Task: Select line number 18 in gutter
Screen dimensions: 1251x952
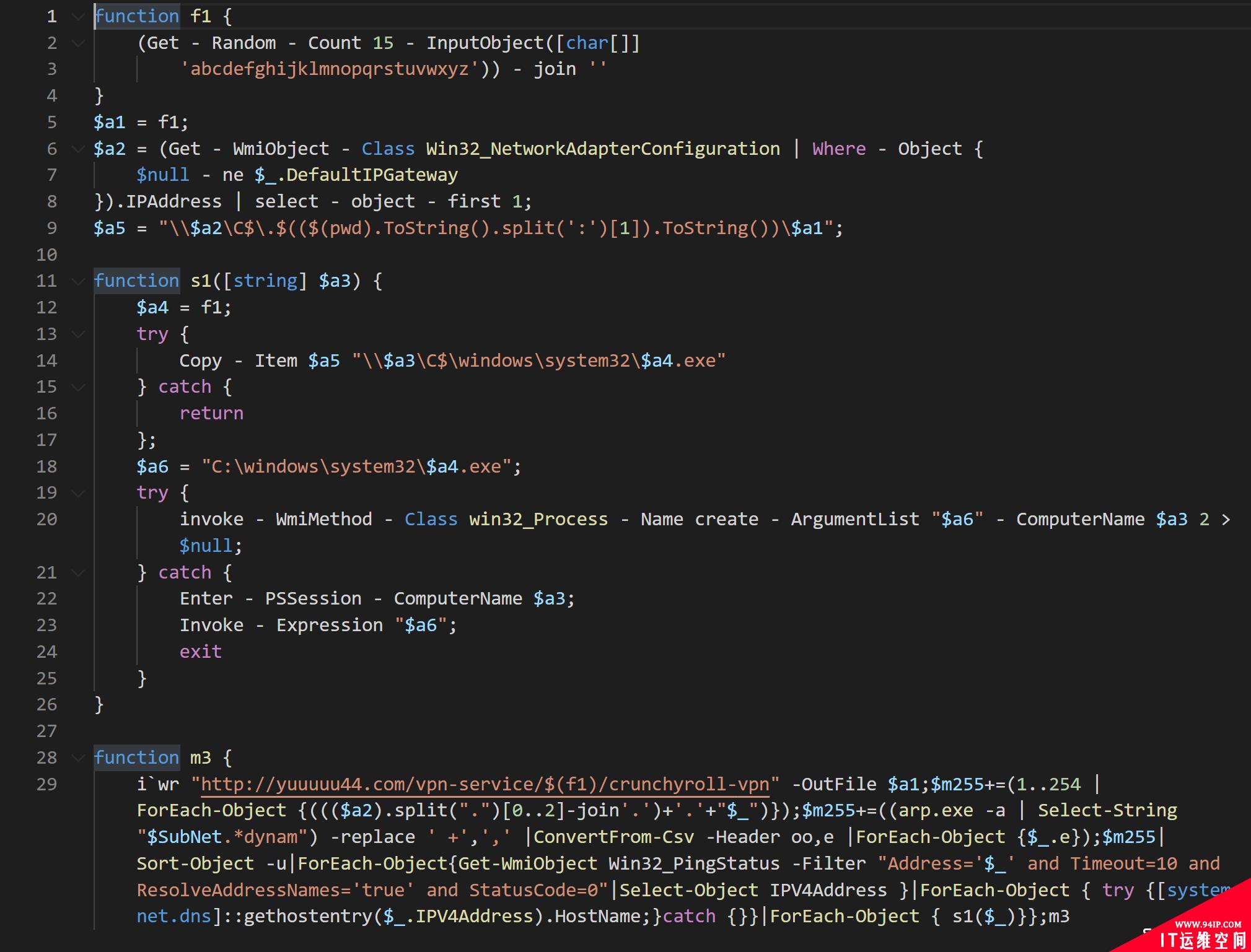Action: point(46,467)
